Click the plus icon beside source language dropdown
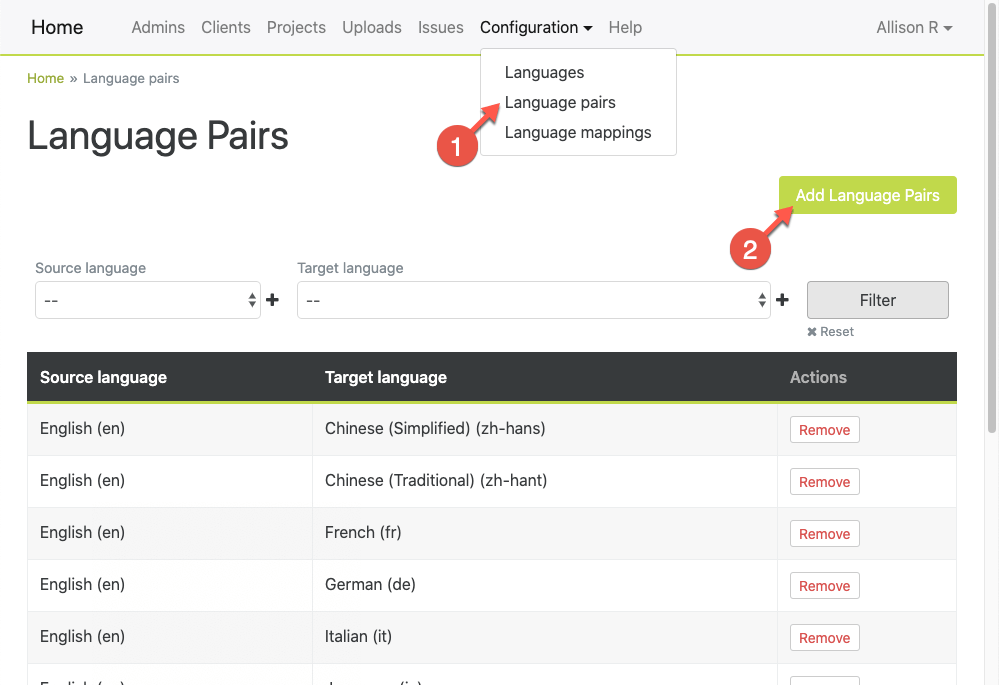 coord(272,299)
